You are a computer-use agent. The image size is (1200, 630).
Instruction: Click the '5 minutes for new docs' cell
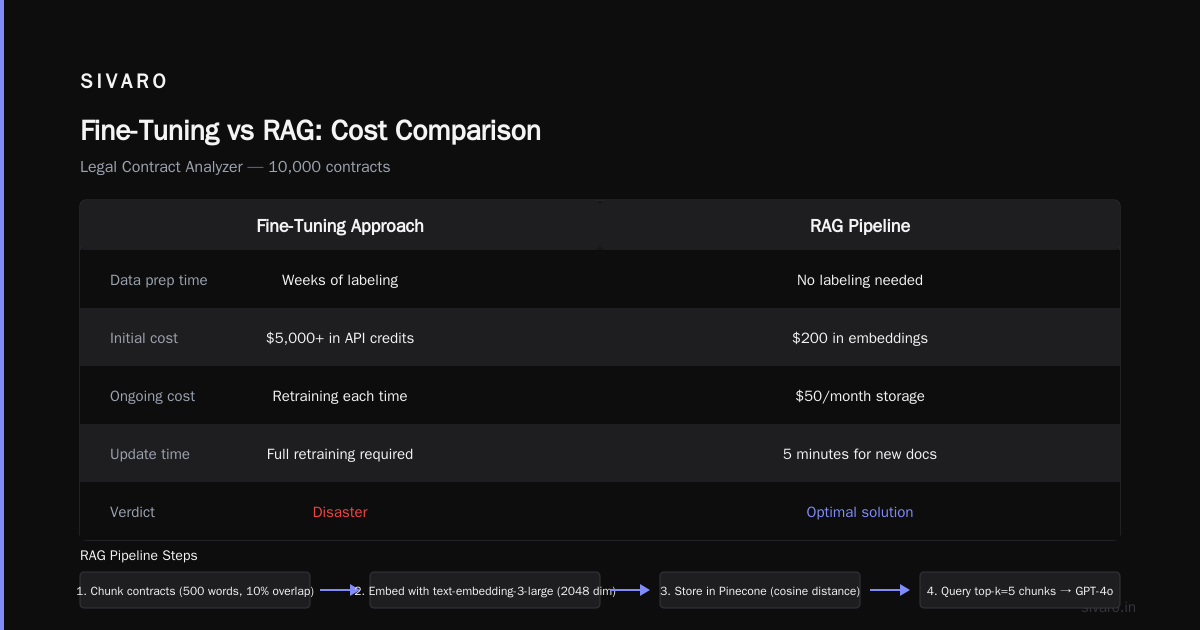(860, 454)
